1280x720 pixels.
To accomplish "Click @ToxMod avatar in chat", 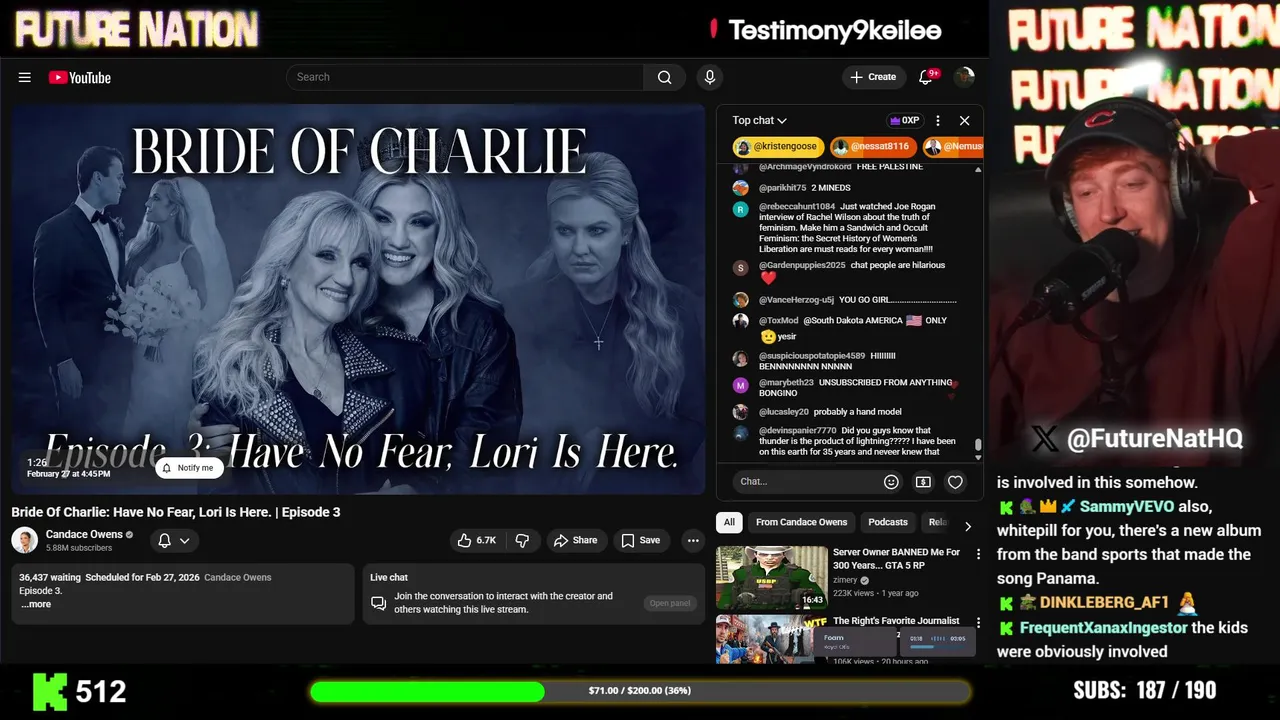I will point(740,321).
